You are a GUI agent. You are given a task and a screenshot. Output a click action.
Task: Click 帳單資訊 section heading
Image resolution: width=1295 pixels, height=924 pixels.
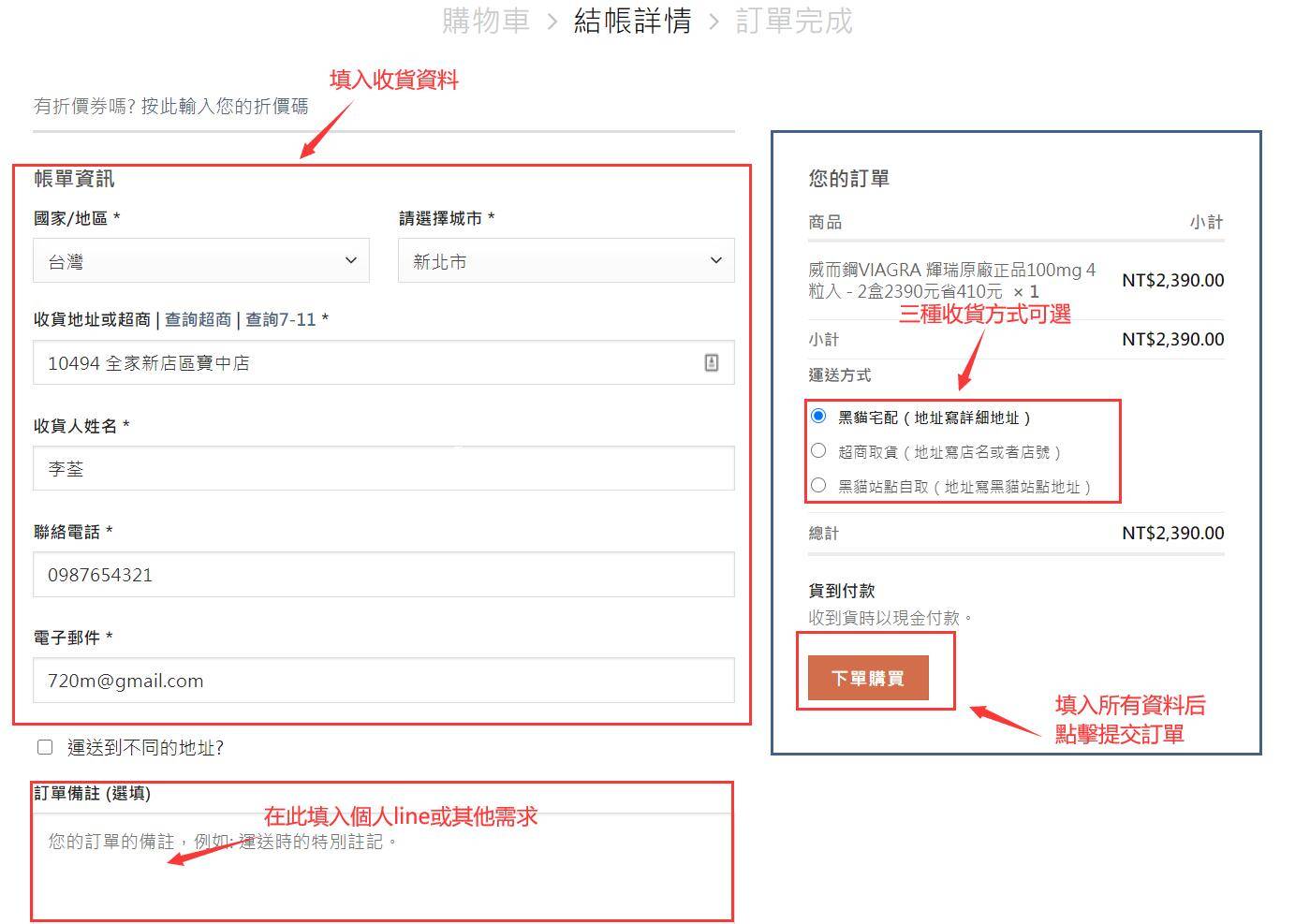tap(74, 178)
